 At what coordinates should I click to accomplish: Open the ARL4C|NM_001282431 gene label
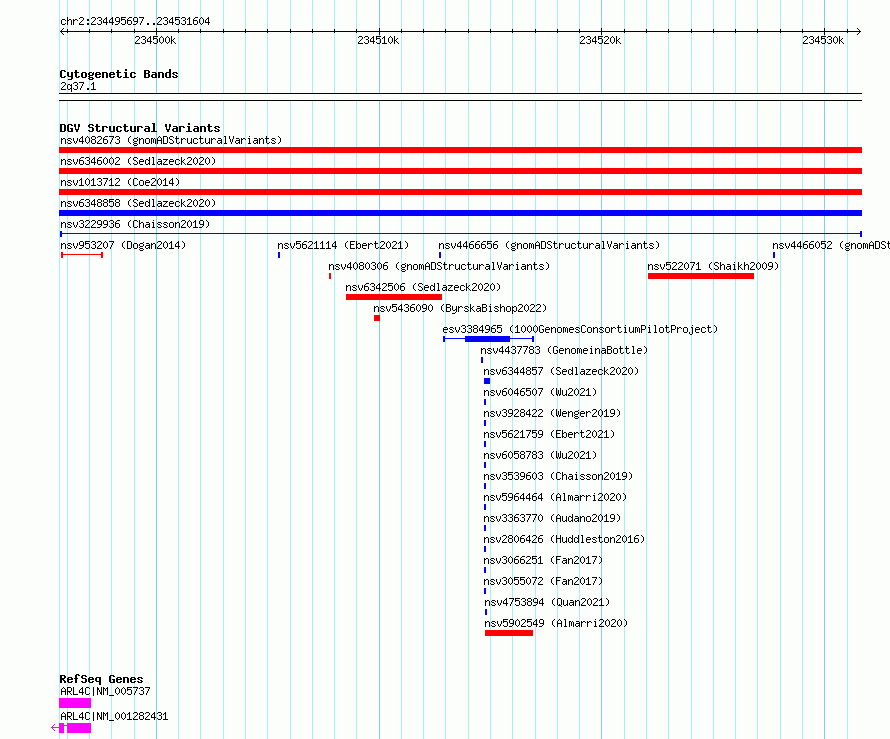pos(114,716)
